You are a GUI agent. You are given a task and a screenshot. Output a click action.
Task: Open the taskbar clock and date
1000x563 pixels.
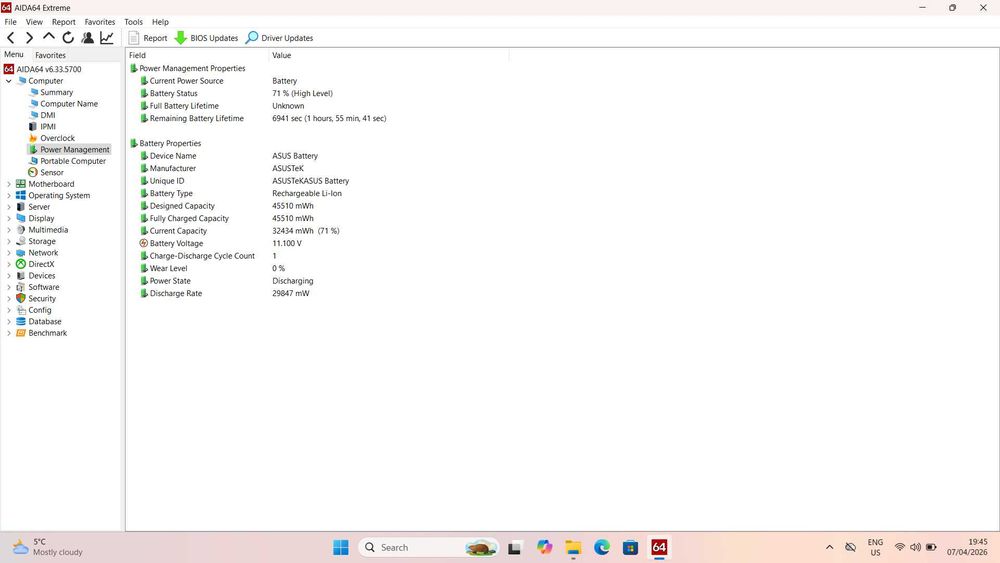pos(967,547)
